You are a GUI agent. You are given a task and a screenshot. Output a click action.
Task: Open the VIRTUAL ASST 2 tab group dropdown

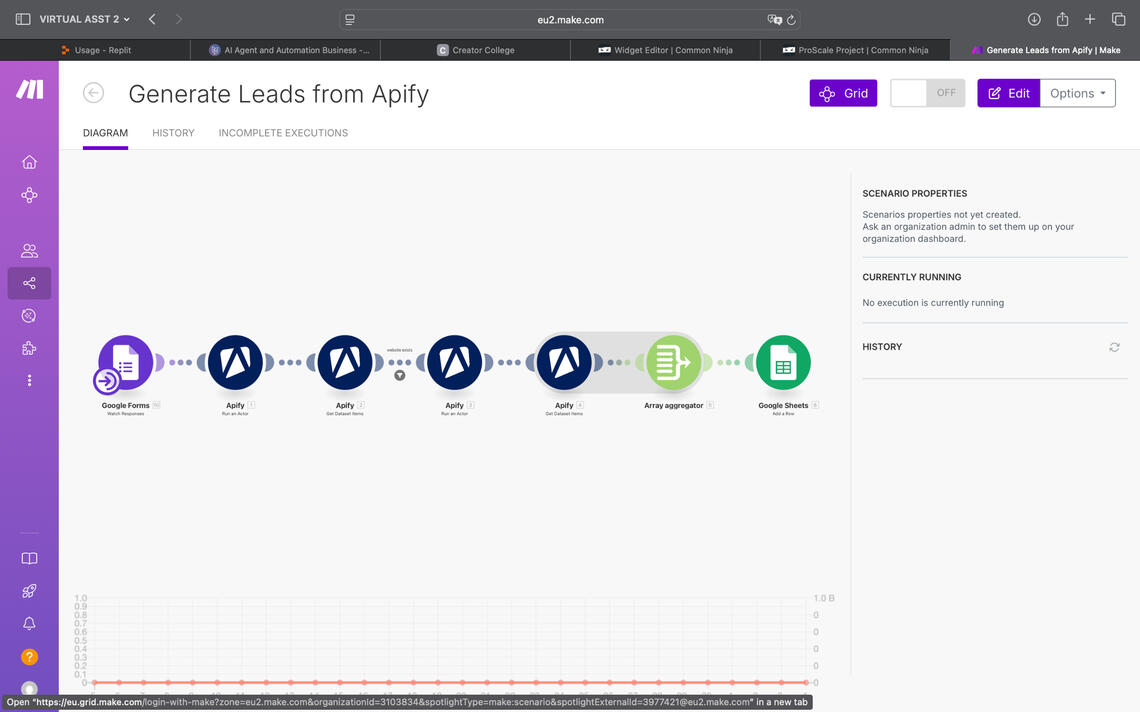(x=84, y=19)
